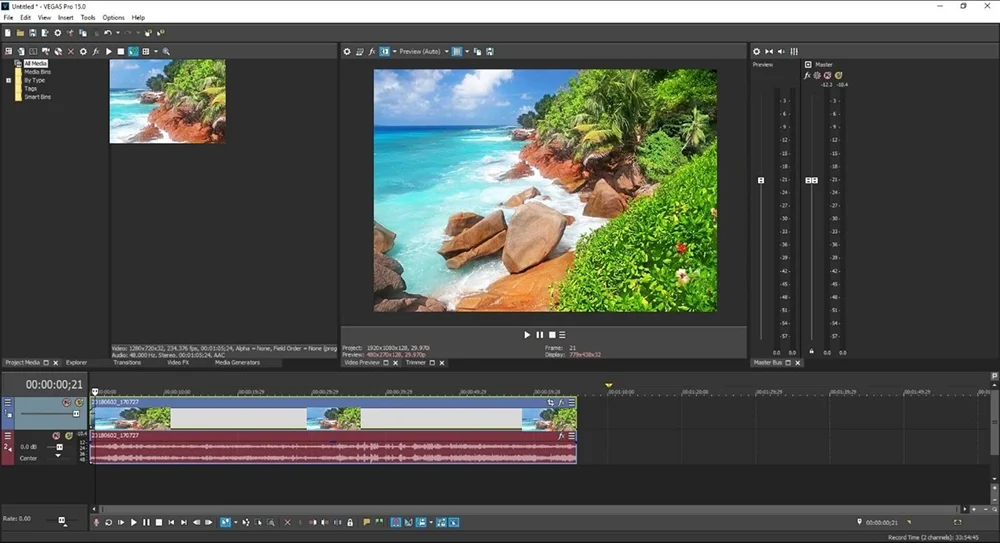Open the Edit menu
The image size is (1000, 543).
pos(26,18)
